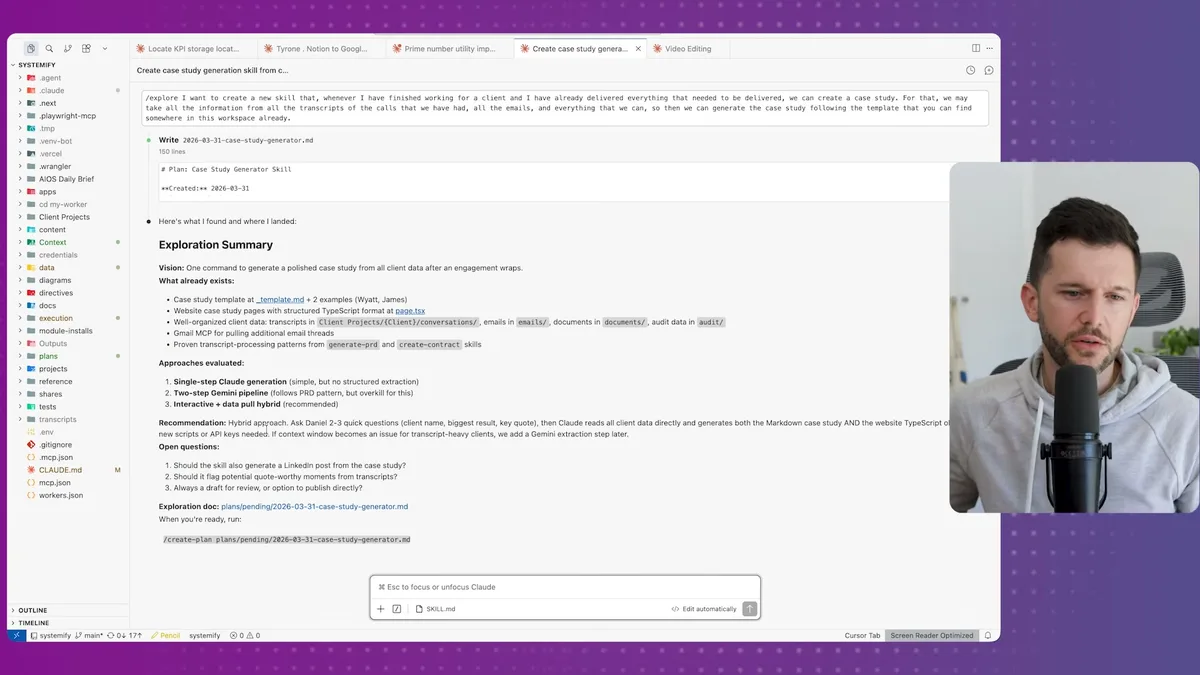Toggle the split editor layout icon
The height and width of the screenshot is (675, 1200).
click(x=976, y=48)
